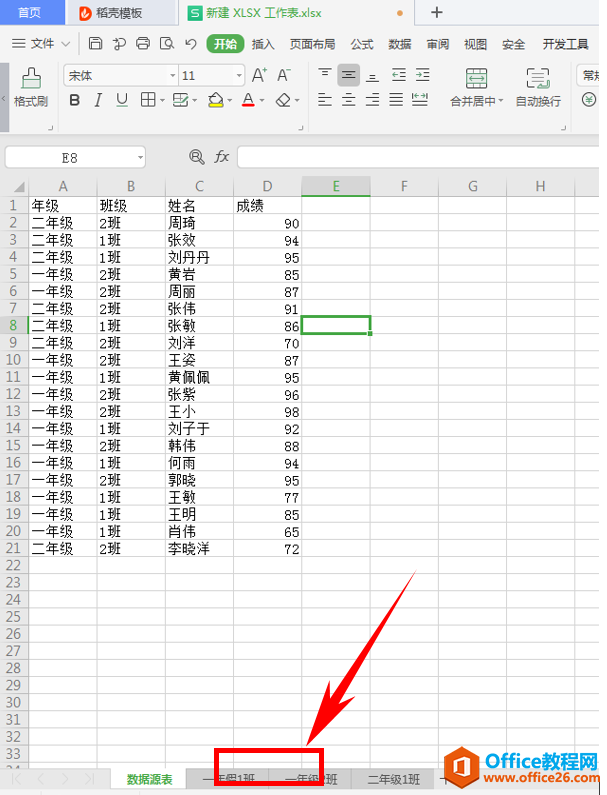Image resolution: width=607 pixels, height=795 pixels.
Task: Open a new document tab with plus
Action: tap(437, 12)
